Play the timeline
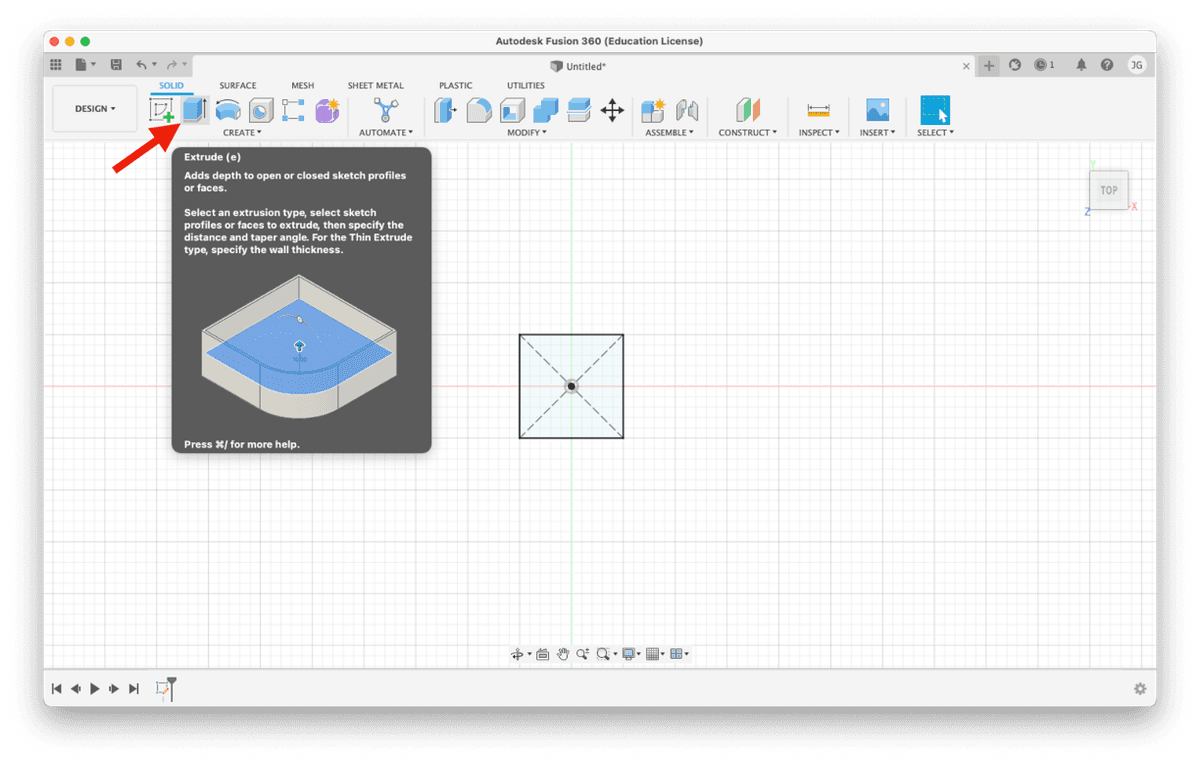Viewport: 1200px width, 765px height. pos(95,689)
